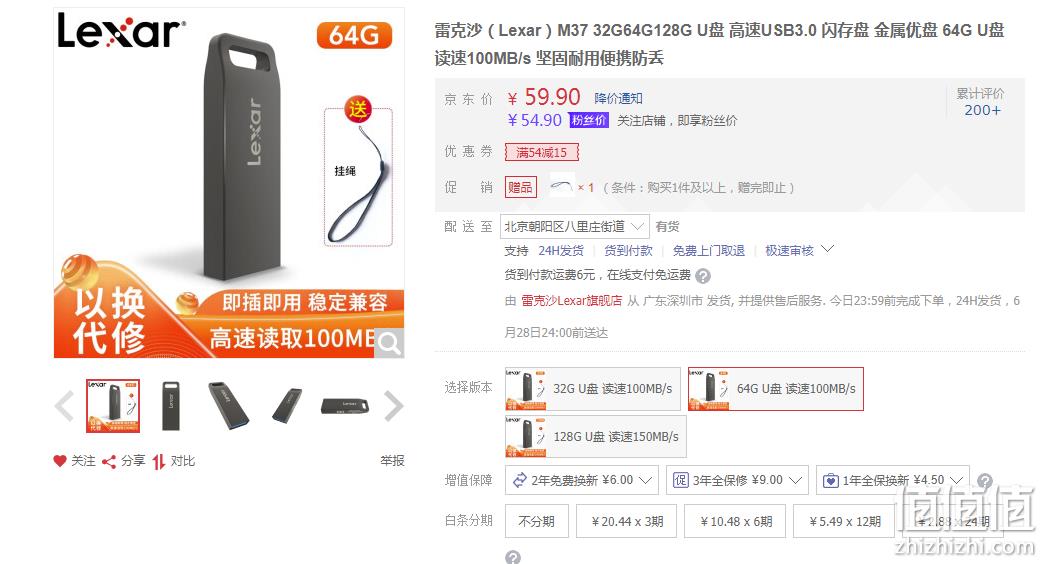Claim the 满54减15 coupon
Viewport: 1044px width, 564px height.
tap(541, 152)
